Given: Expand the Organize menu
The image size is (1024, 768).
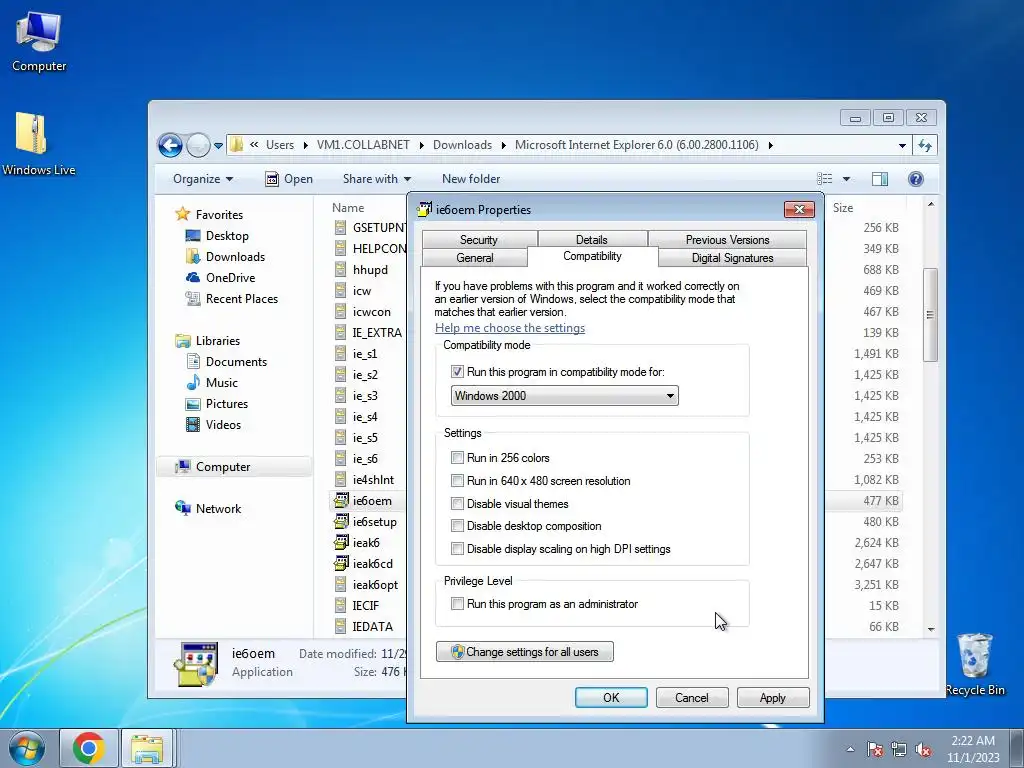Looking at the screenshot, I should pos(203,179).
